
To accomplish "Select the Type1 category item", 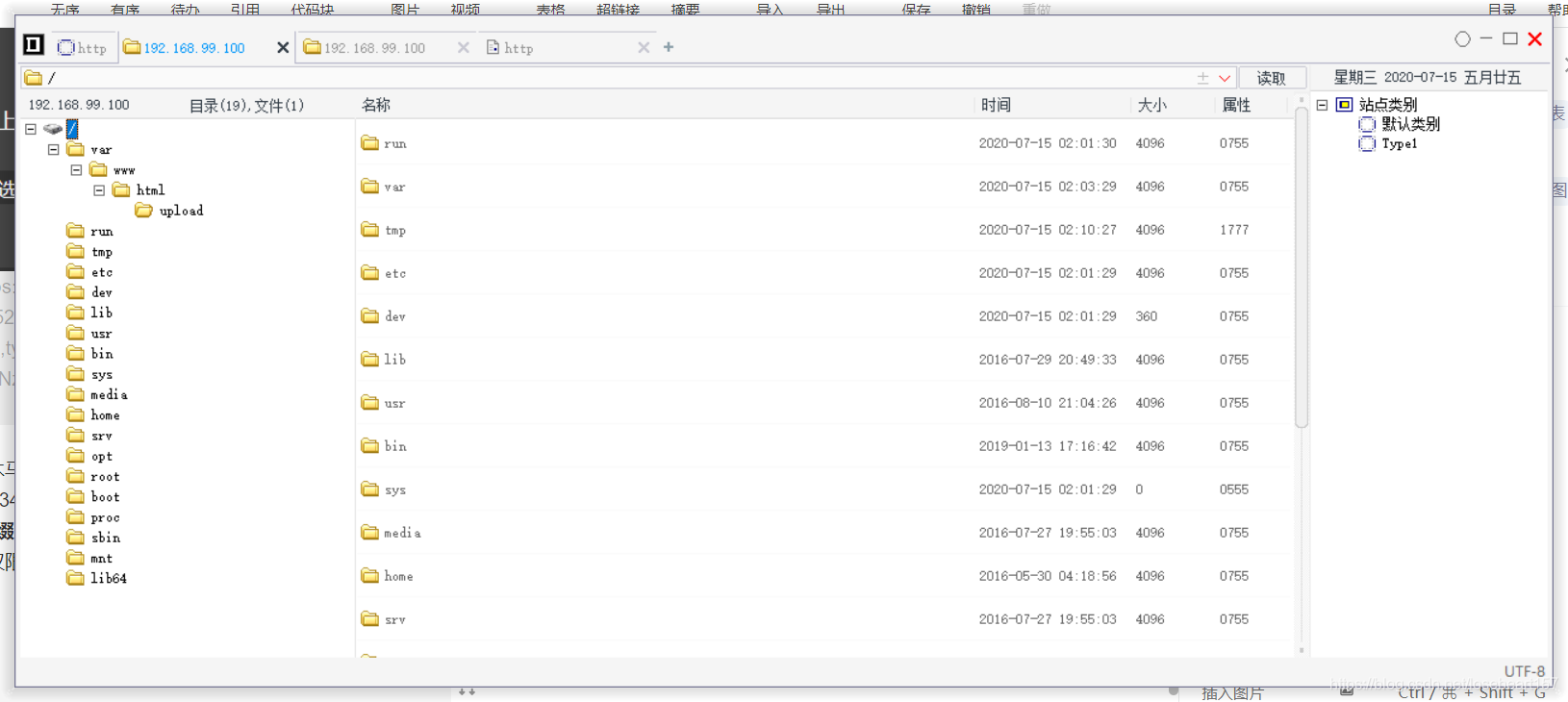I will click(1400, 144).
